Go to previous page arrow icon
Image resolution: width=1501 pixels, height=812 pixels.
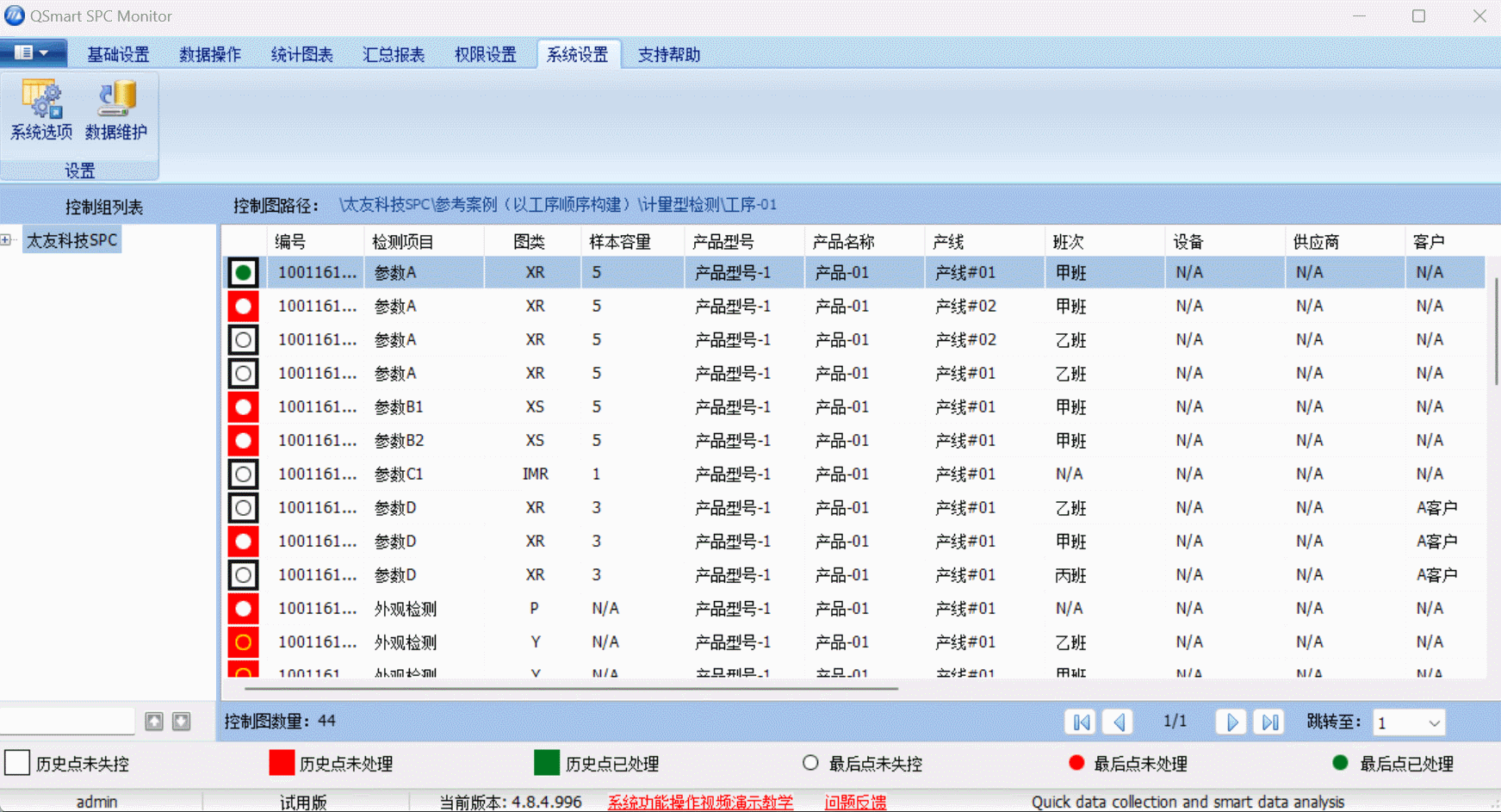coord(1119,722)
